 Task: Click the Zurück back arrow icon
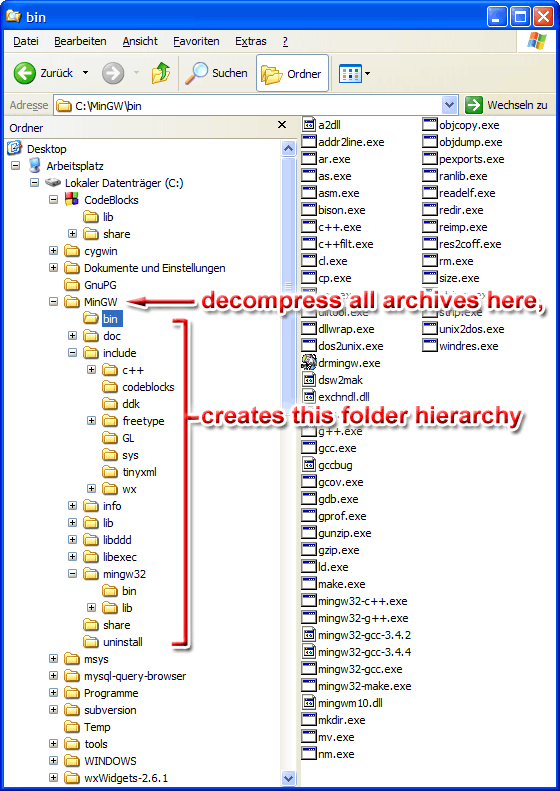coord(24,74)
